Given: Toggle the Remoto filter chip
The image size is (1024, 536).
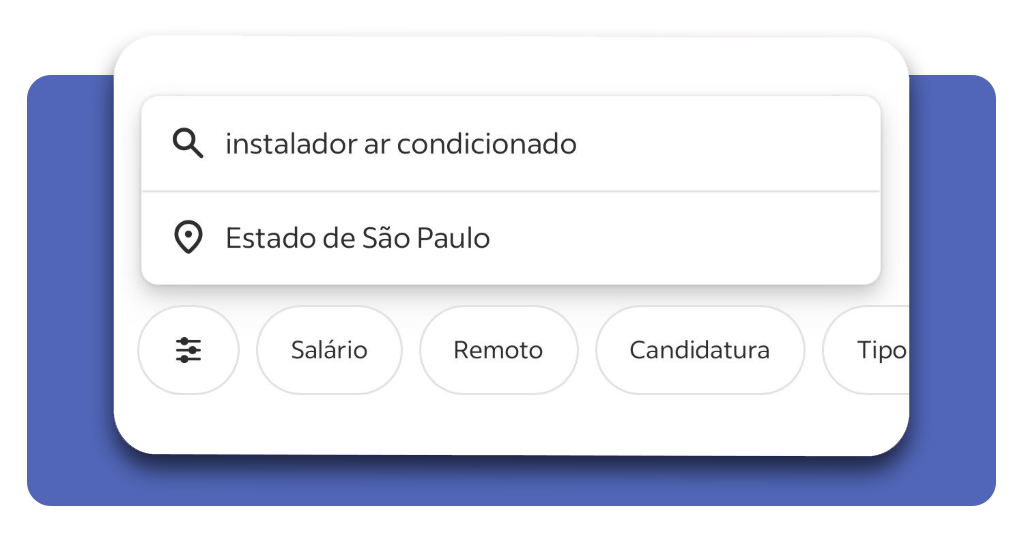Looking at the screenshot, I should tap(498, 350).
